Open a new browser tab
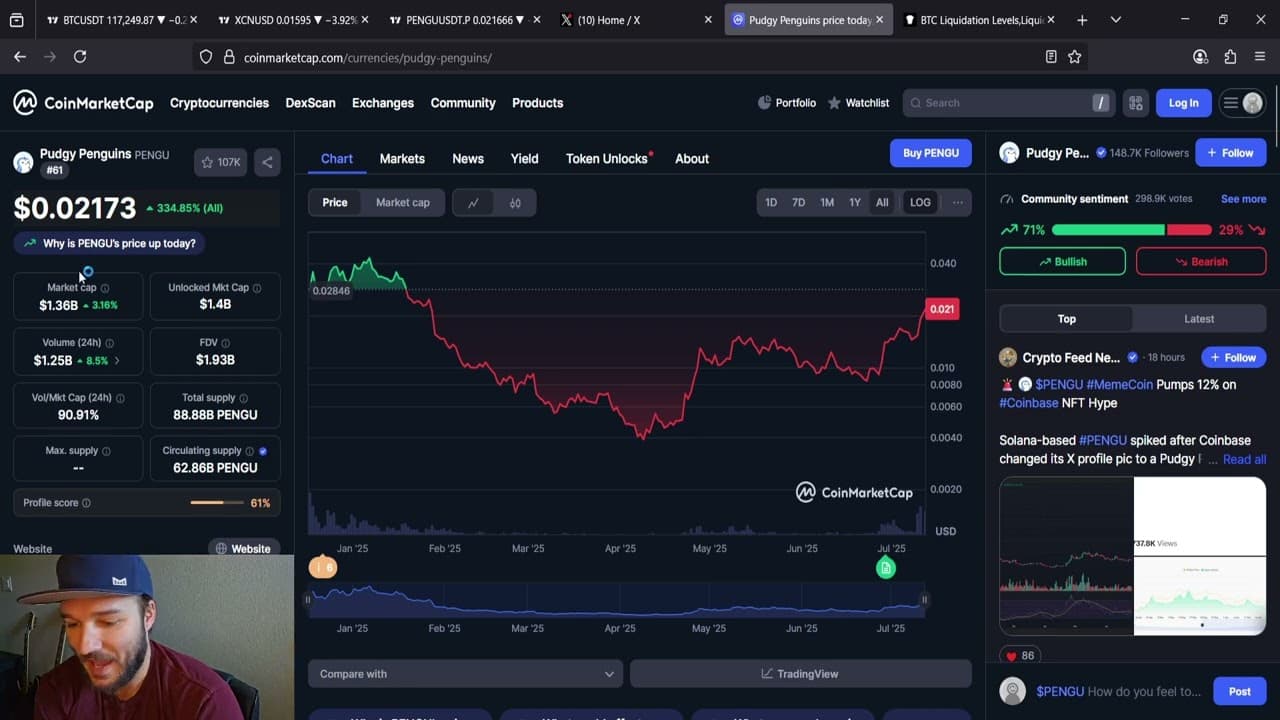 [1082, 20]
